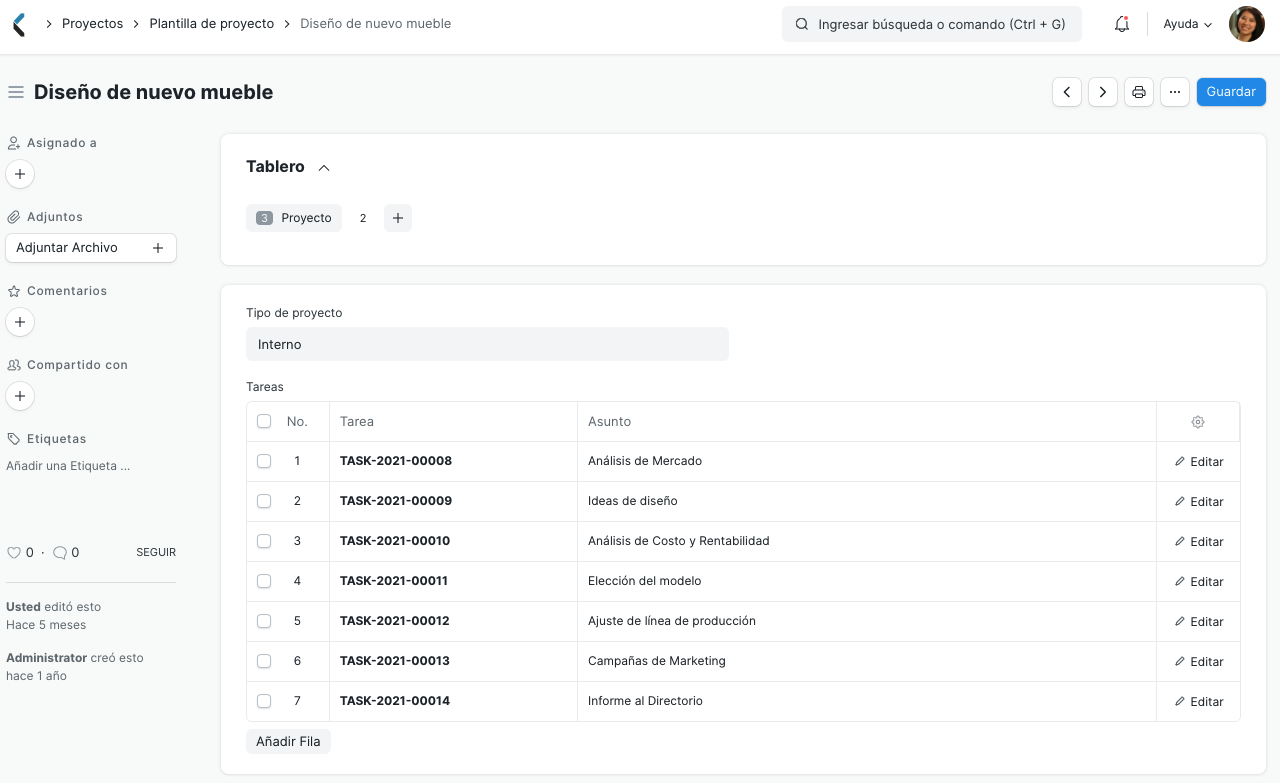
Task: Click the print icon in the header
Action: point(1138,91)
